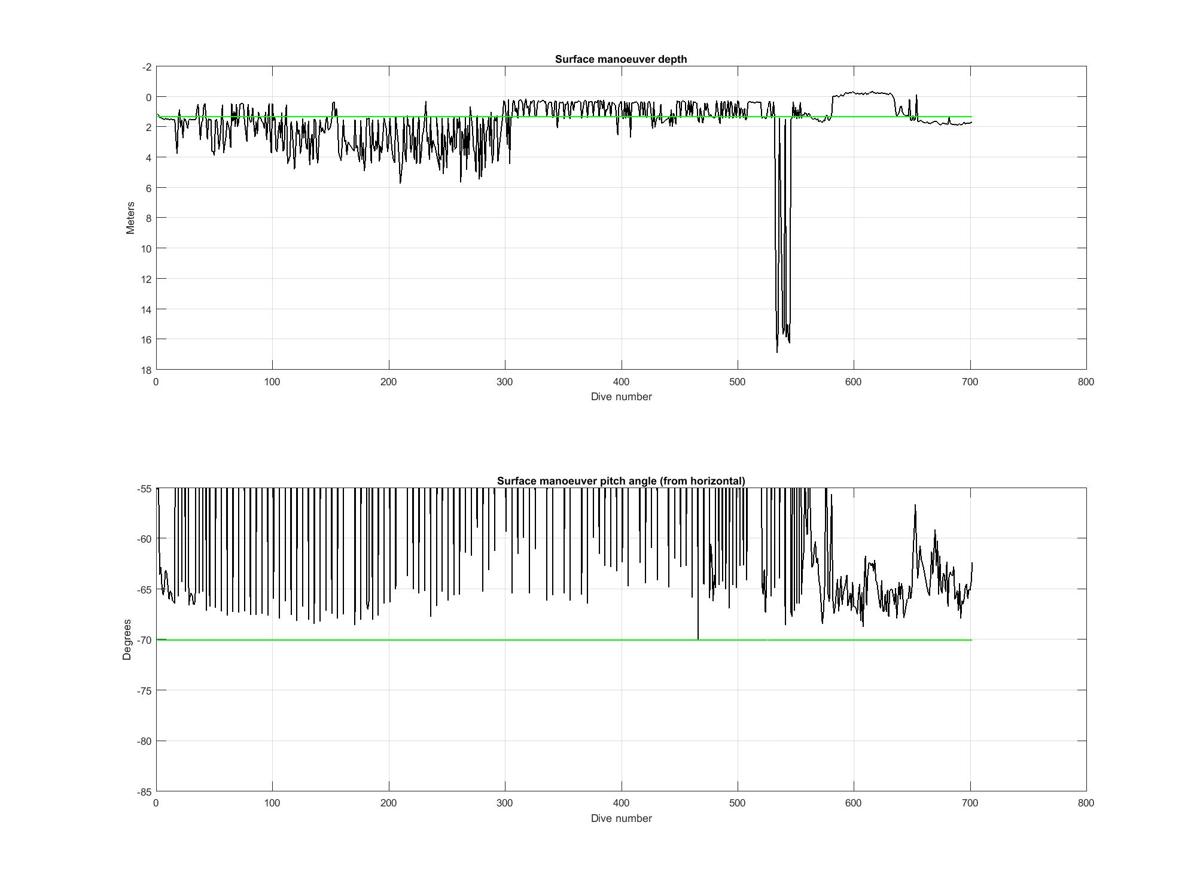Image resolution: width=1200 pixels, height=889 pixels.
Task: Click '600' on the pitch angle plot's dive axis
Action: 854,803
